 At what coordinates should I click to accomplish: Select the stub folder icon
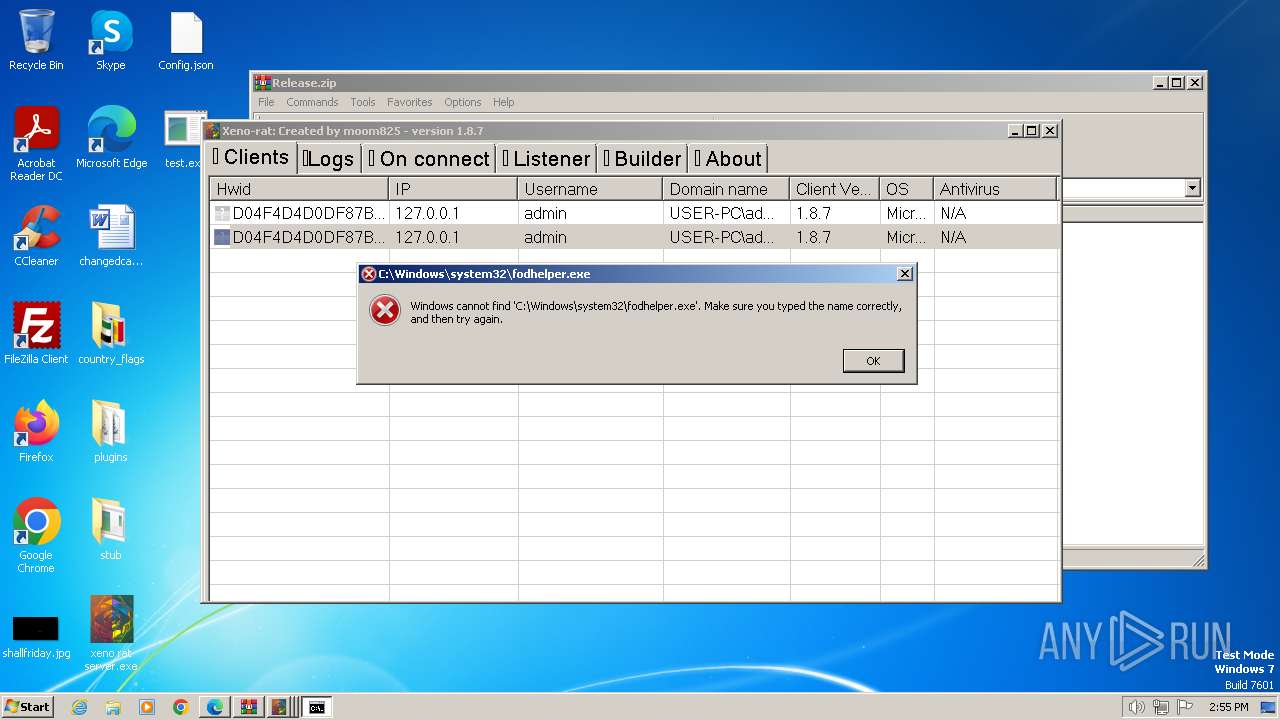(111, 531)
